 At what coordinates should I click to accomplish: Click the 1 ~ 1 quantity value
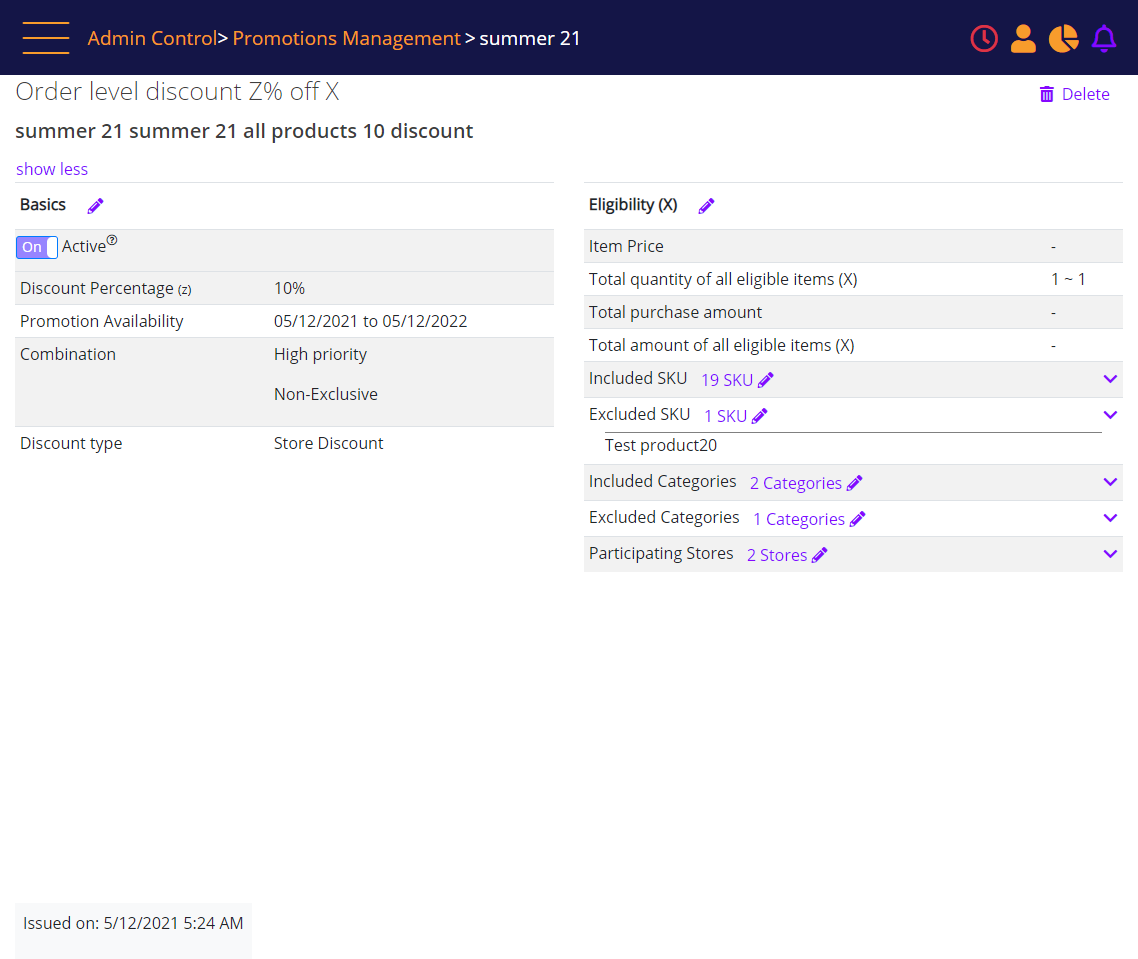point(1068,279)
